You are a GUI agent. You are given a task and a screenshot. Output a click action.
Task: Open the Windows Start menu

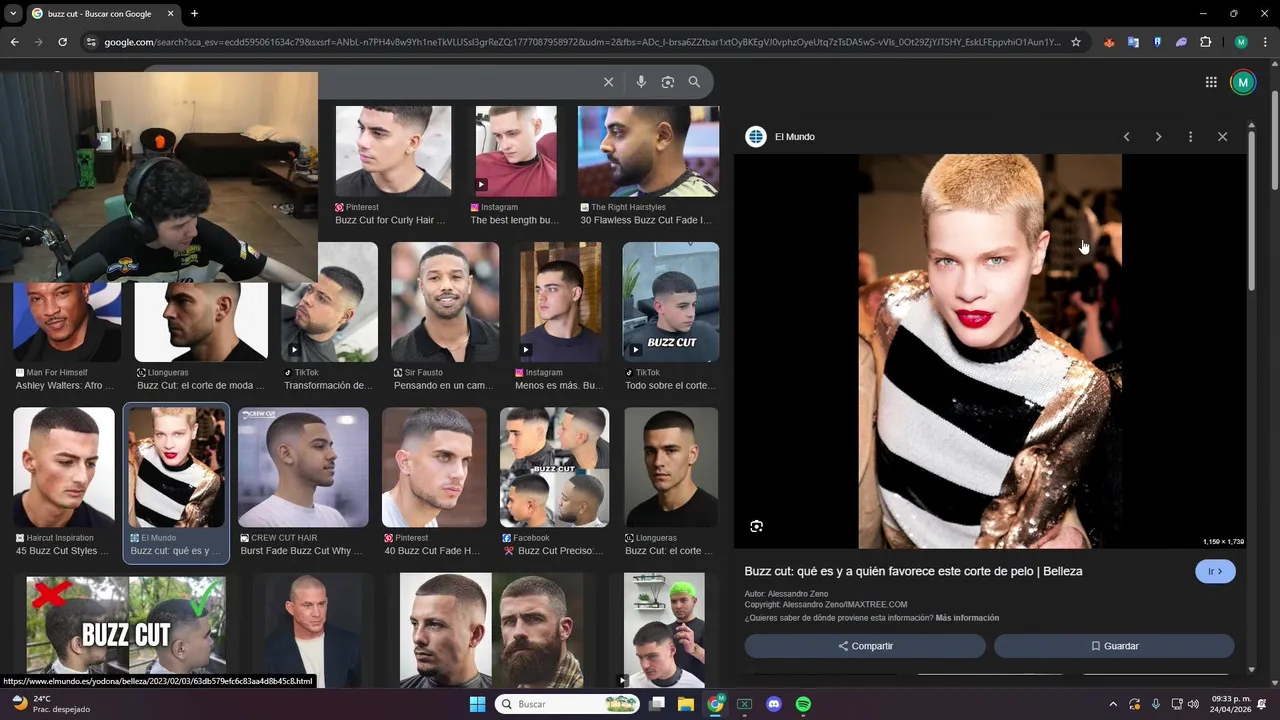click(x=477, y=704)
